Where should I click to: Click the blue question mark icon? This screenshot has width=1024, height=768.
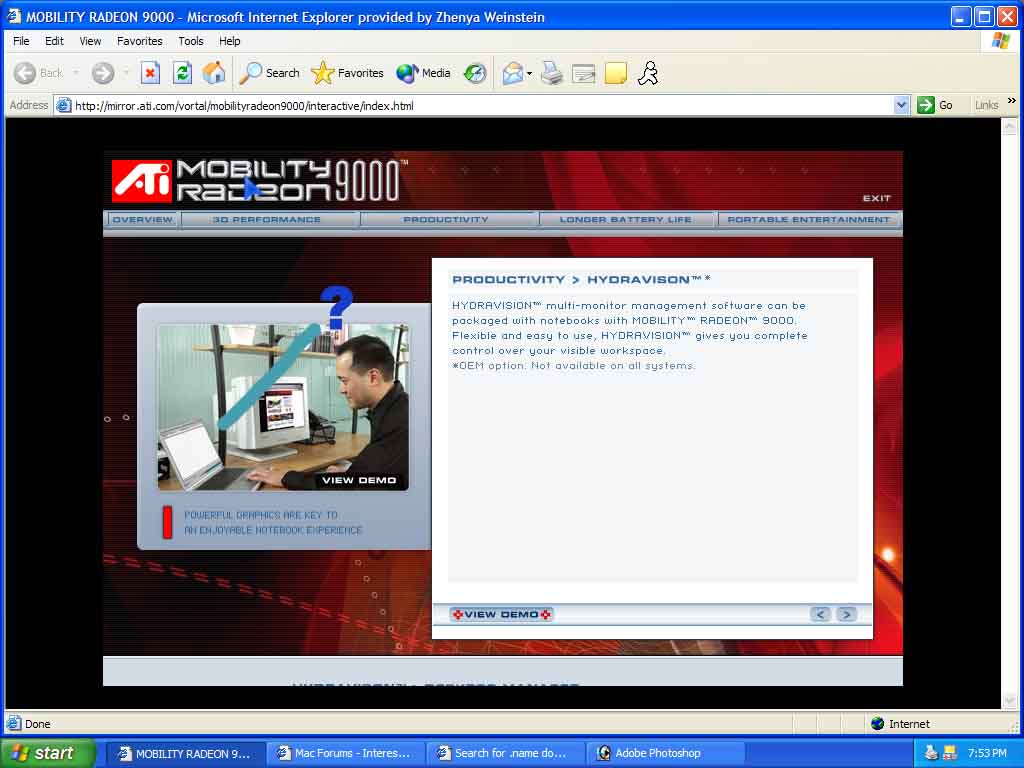tap(336, 308)
